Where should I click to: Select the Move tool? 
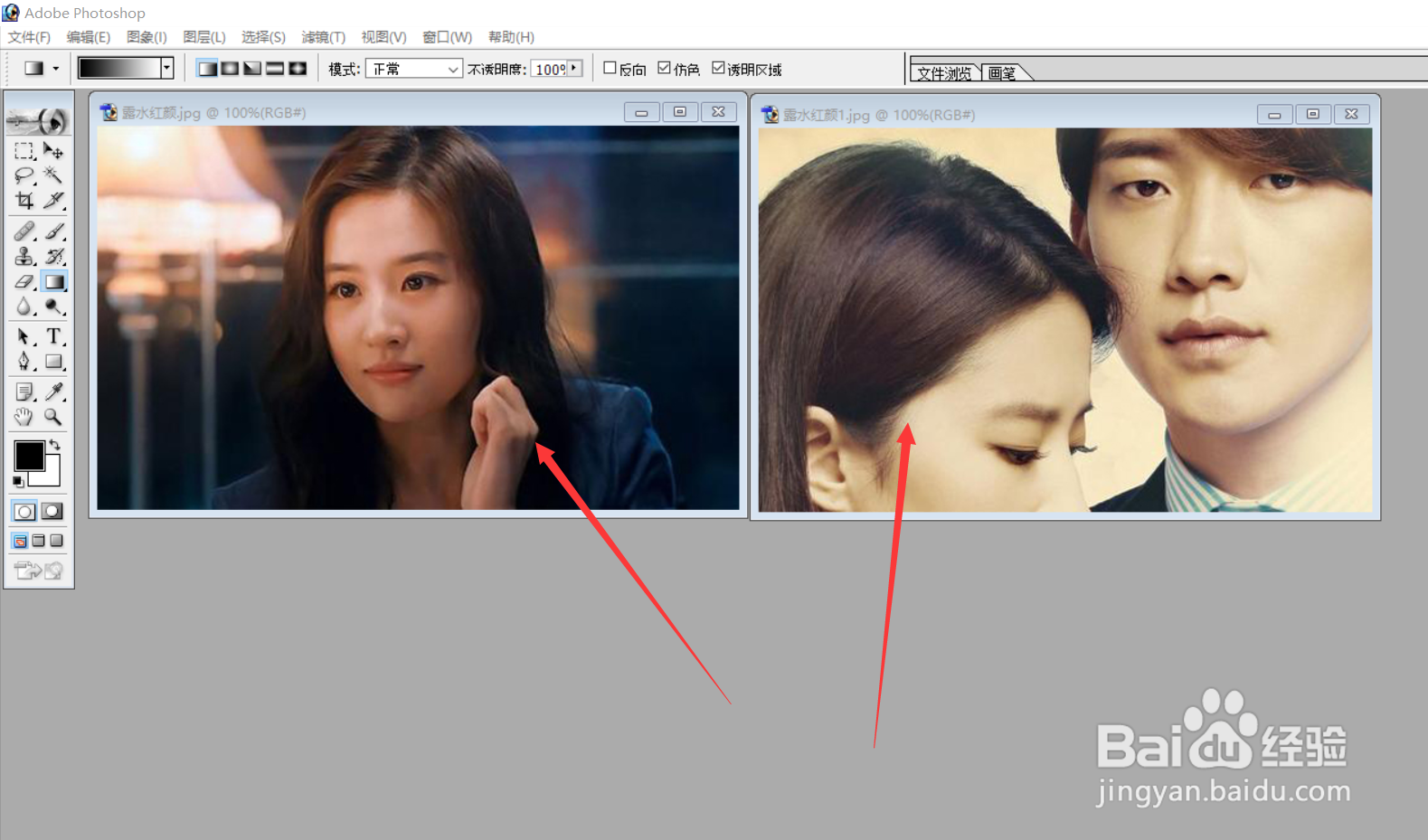coord(53,151)
